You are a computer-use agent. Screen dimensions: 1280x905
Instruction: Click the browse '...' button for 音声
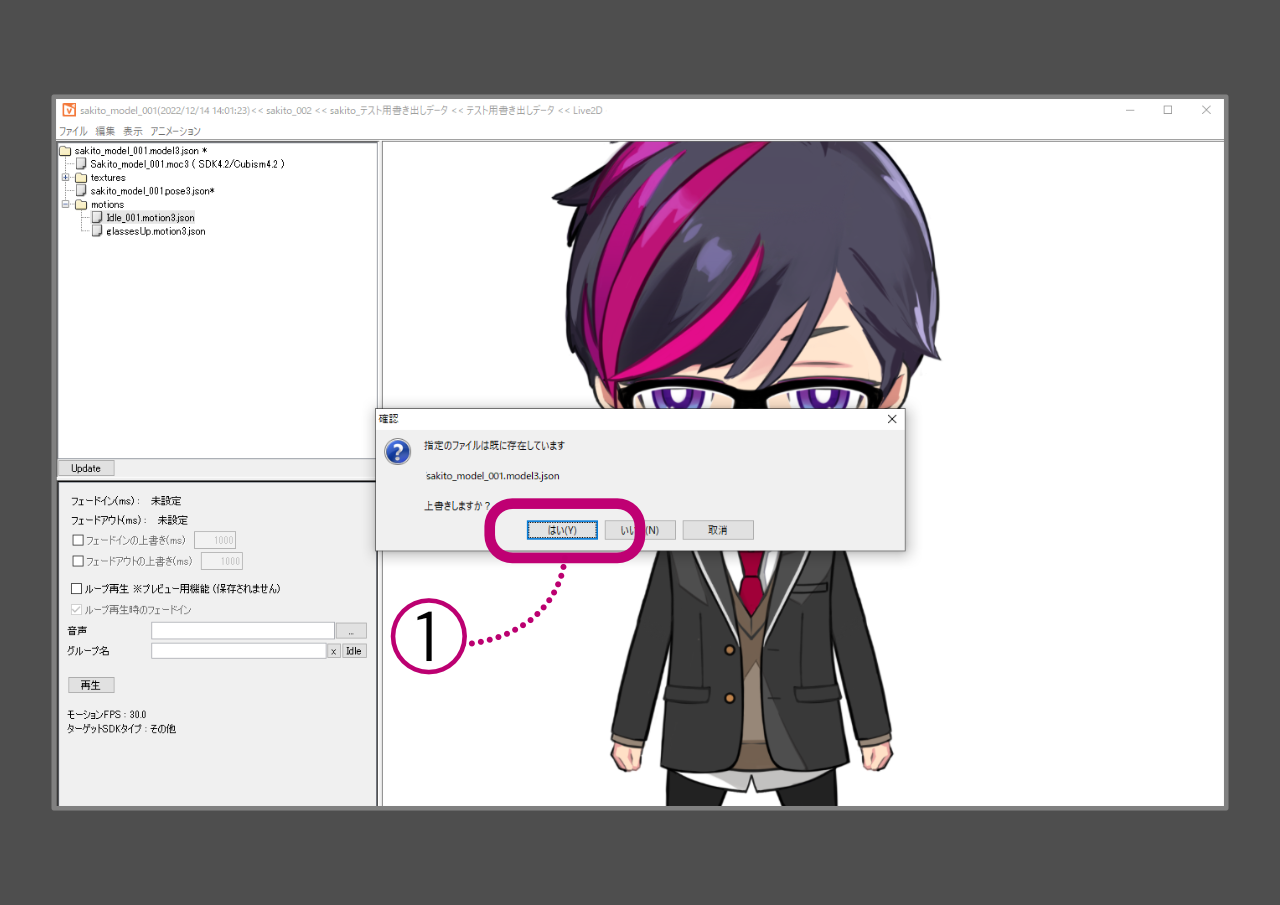[351, 631]
